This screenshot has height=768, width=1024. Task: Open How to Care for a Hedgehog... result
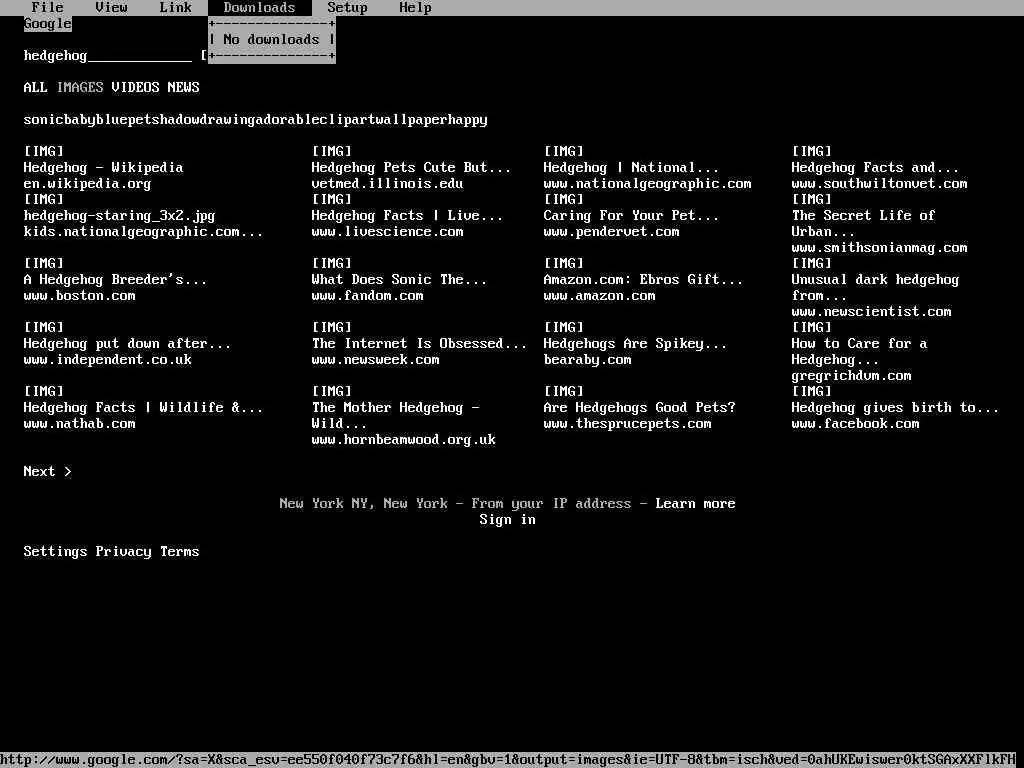859,351
